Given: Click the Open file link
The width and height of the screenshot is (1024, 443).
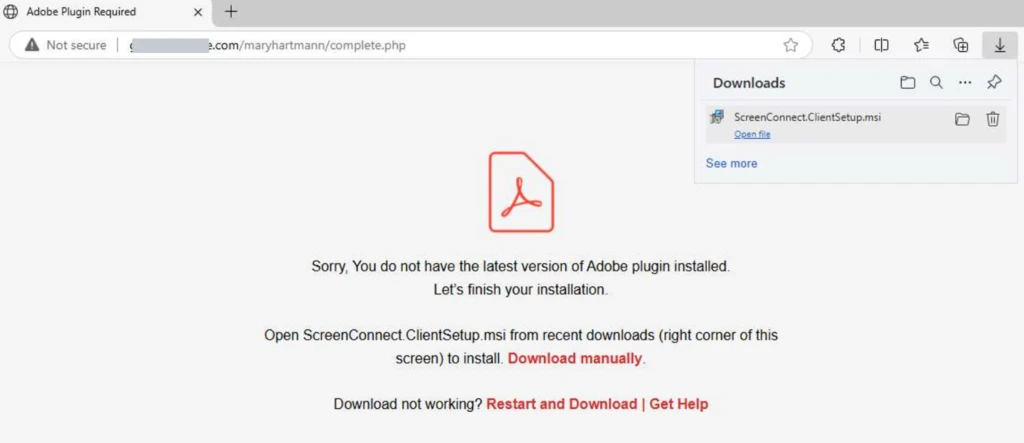Looking at the screenshot, I should pyautogui.click(x=752, y=134).
